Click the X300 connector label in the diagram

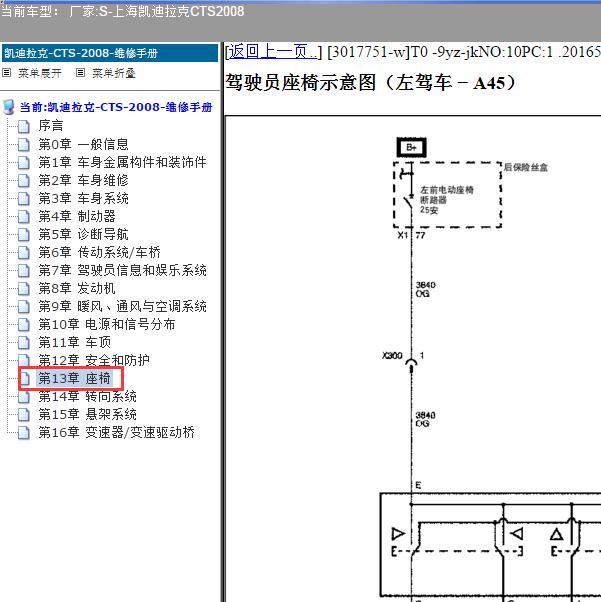[x=392, y=356]
